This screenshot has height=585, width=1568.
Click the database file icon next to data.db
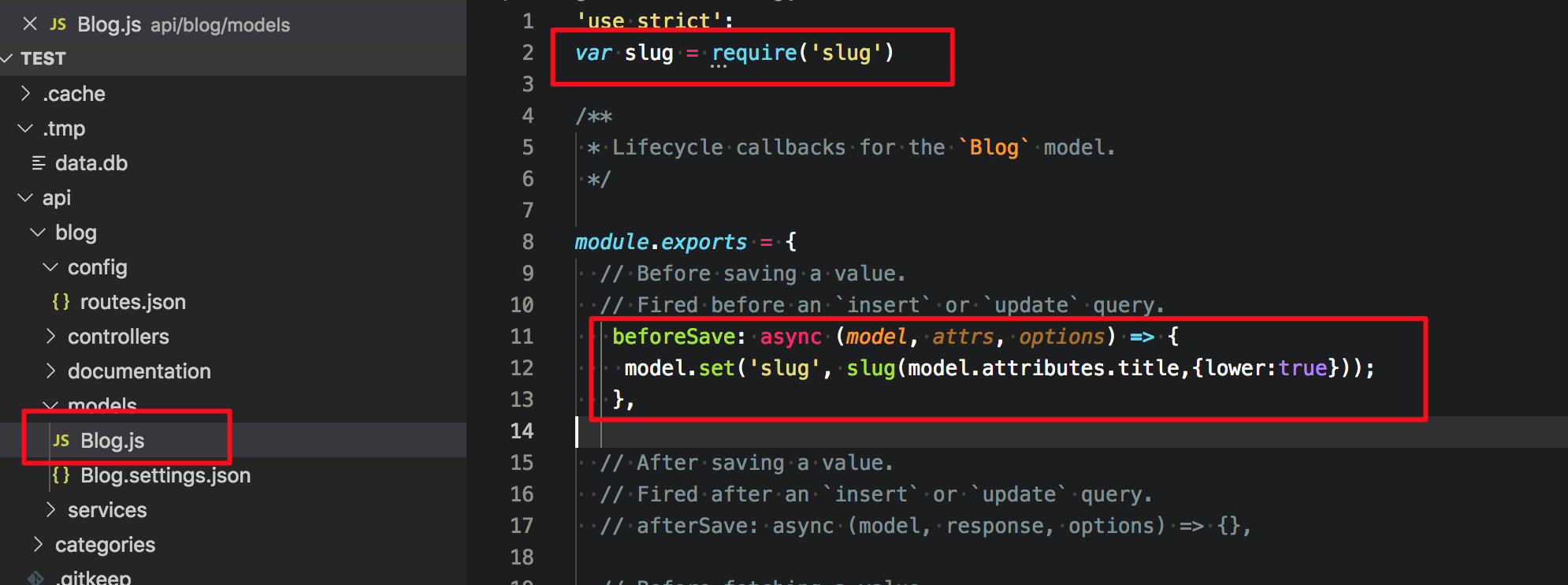(x=37, y=162)
